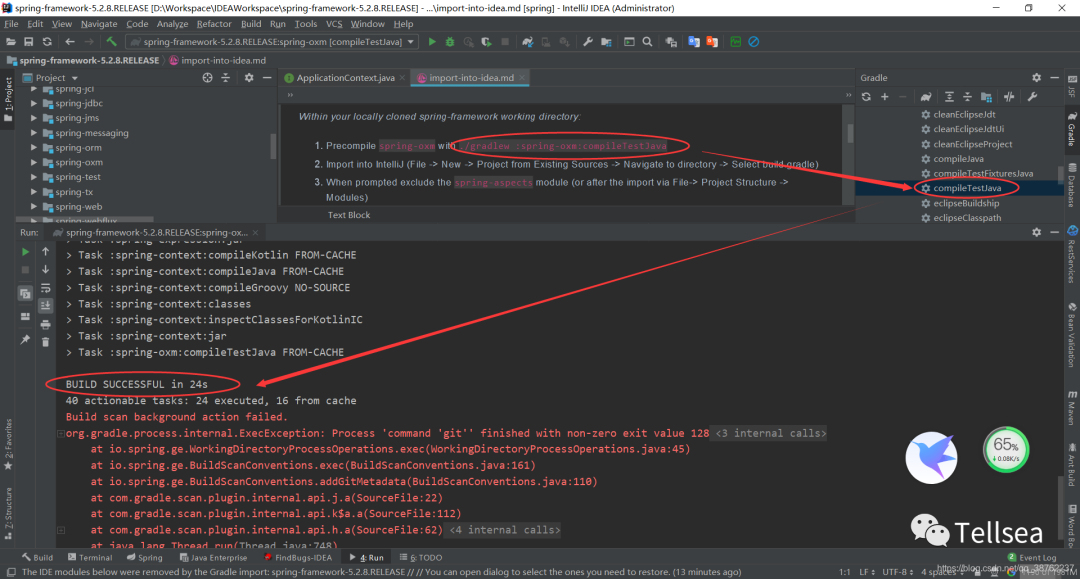Expand the spring-jms module
This screenshot has width=1080, height=579.
point(34,118)
